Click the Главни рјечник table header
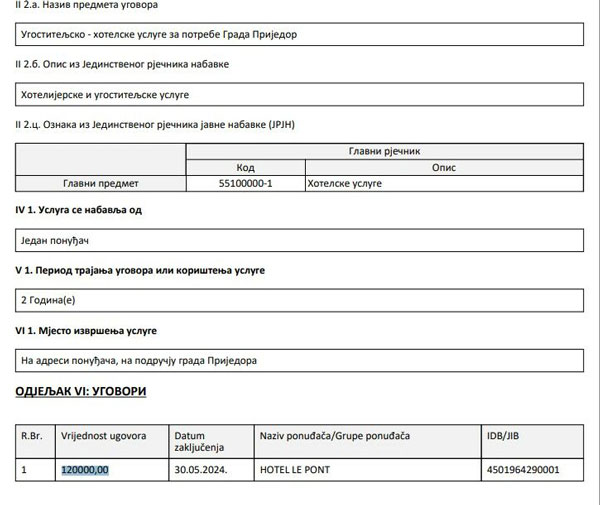 tap(384, 151)
